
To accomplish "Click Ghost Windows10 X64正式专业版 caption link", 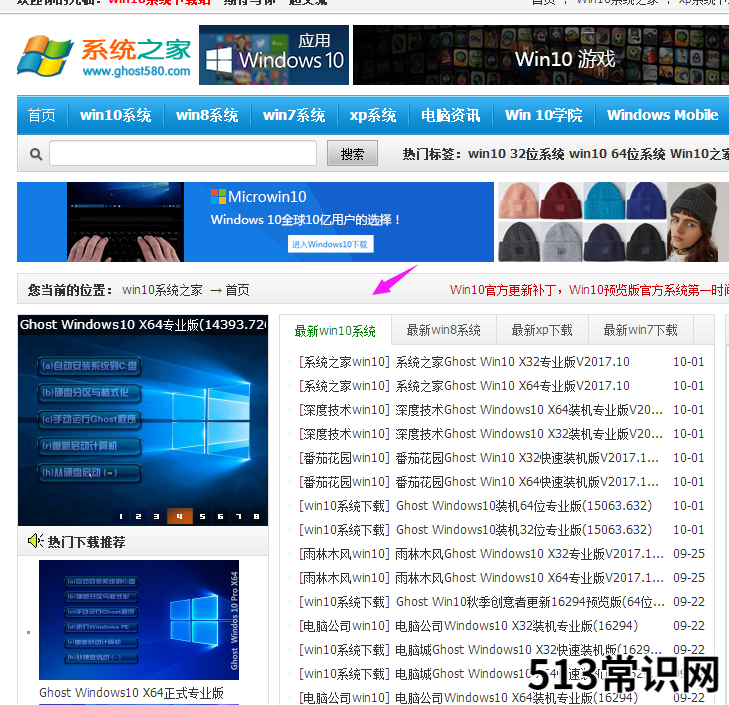I will click(x=132, y=693).
